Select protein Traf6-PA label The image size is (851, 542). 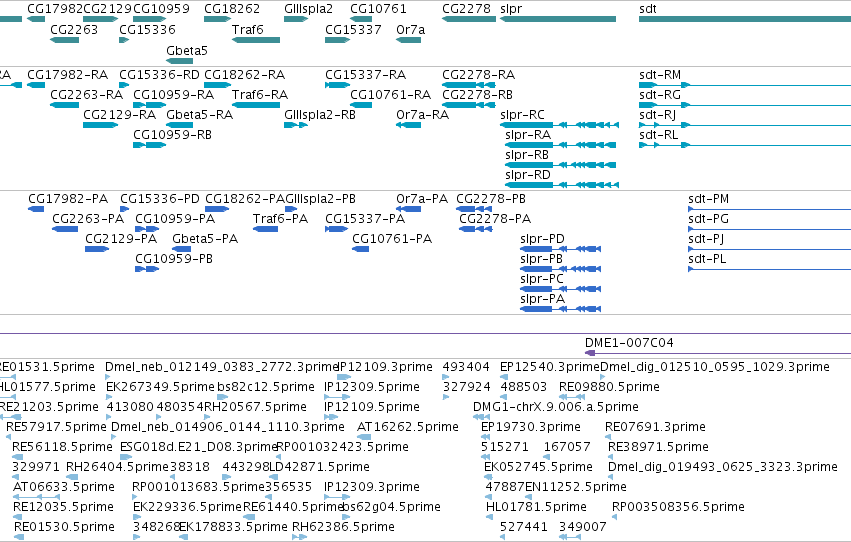(280, 219)
